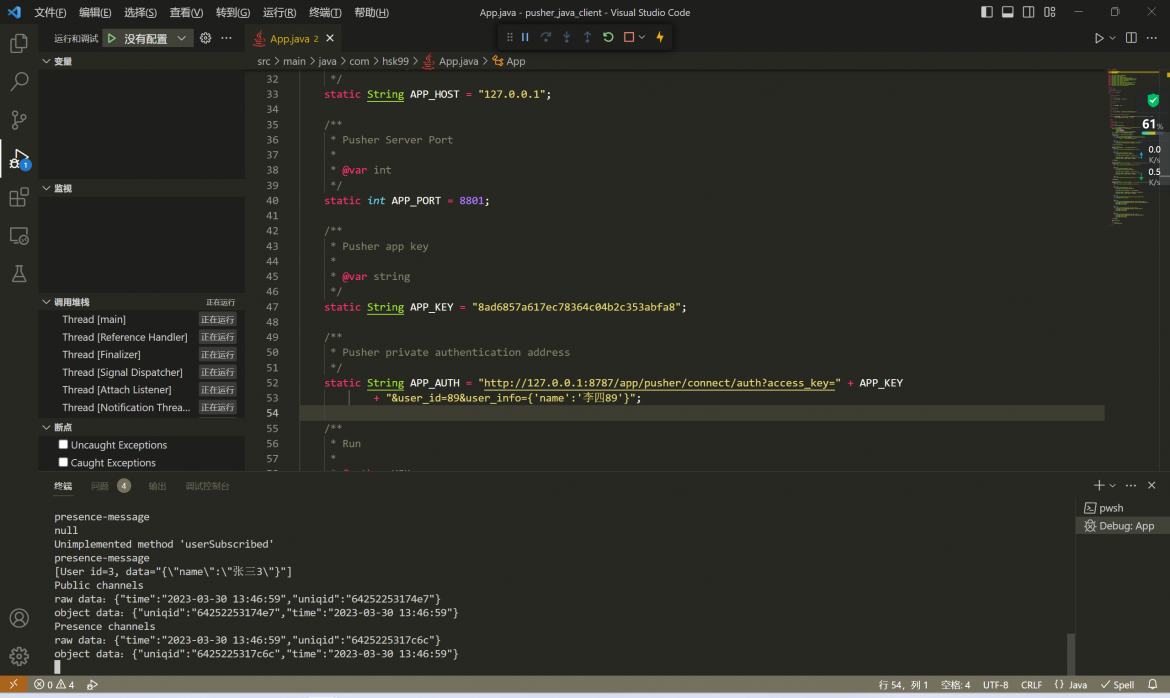Open the 编辑(E) menu
Image resolution: width=1170 pixels, height=698 pixels.
click(x=95, y=12)
